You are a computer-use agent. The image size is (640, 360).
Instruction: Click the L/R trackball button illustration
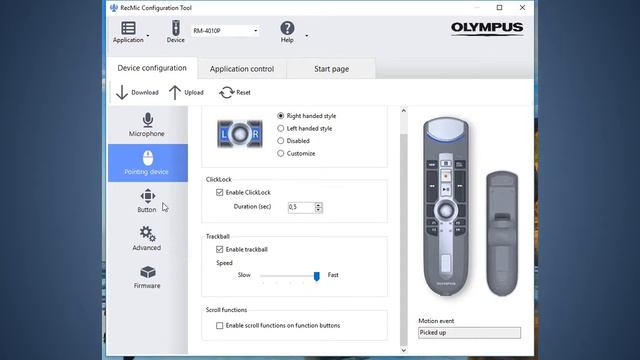tap(240, 134)
